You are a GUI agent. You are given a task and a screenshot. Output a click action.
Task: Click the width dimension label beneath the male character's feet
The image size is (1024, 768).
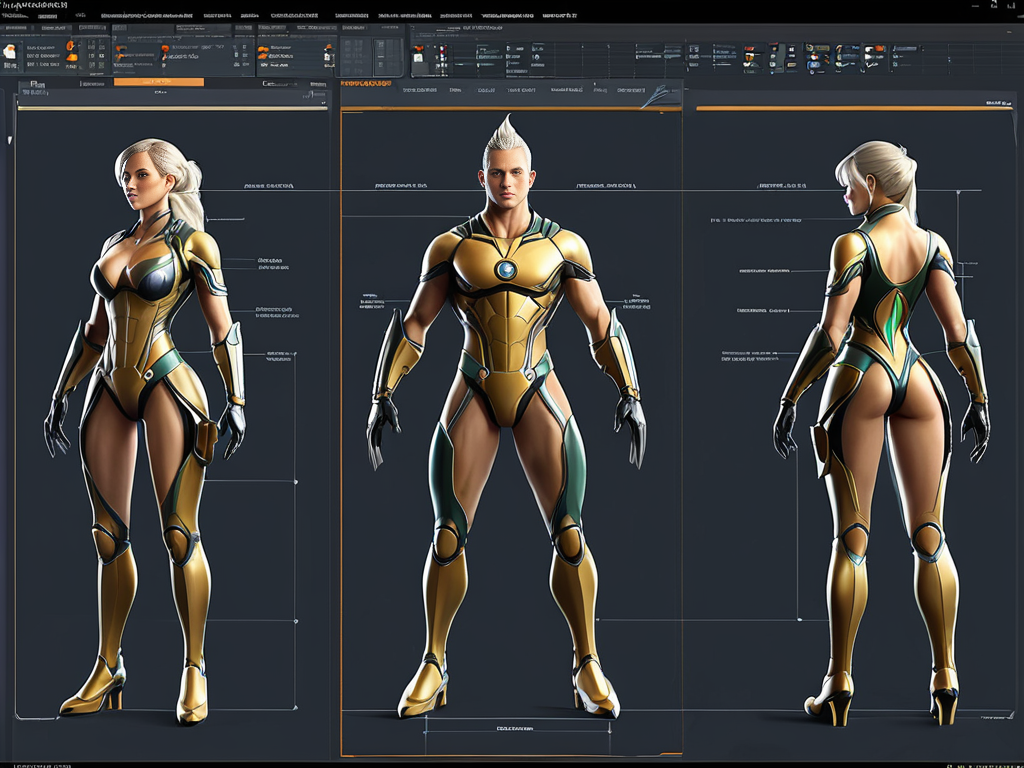(516, 730)
